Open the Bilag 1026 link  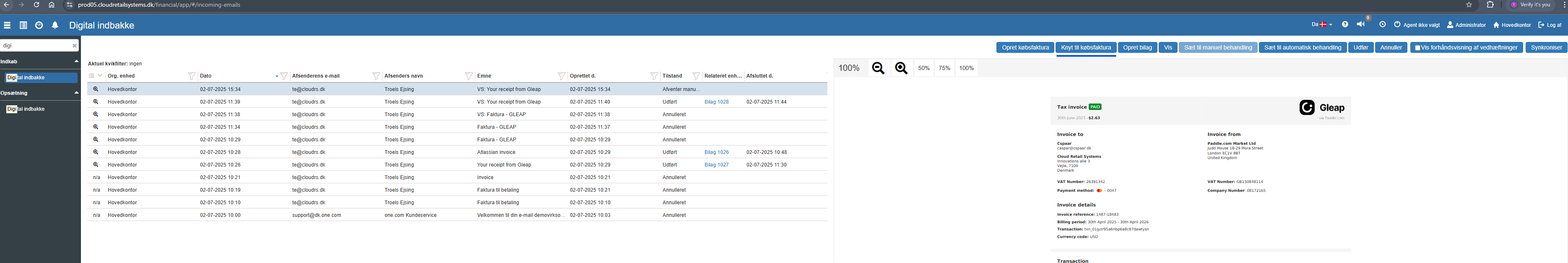[716, 152]
